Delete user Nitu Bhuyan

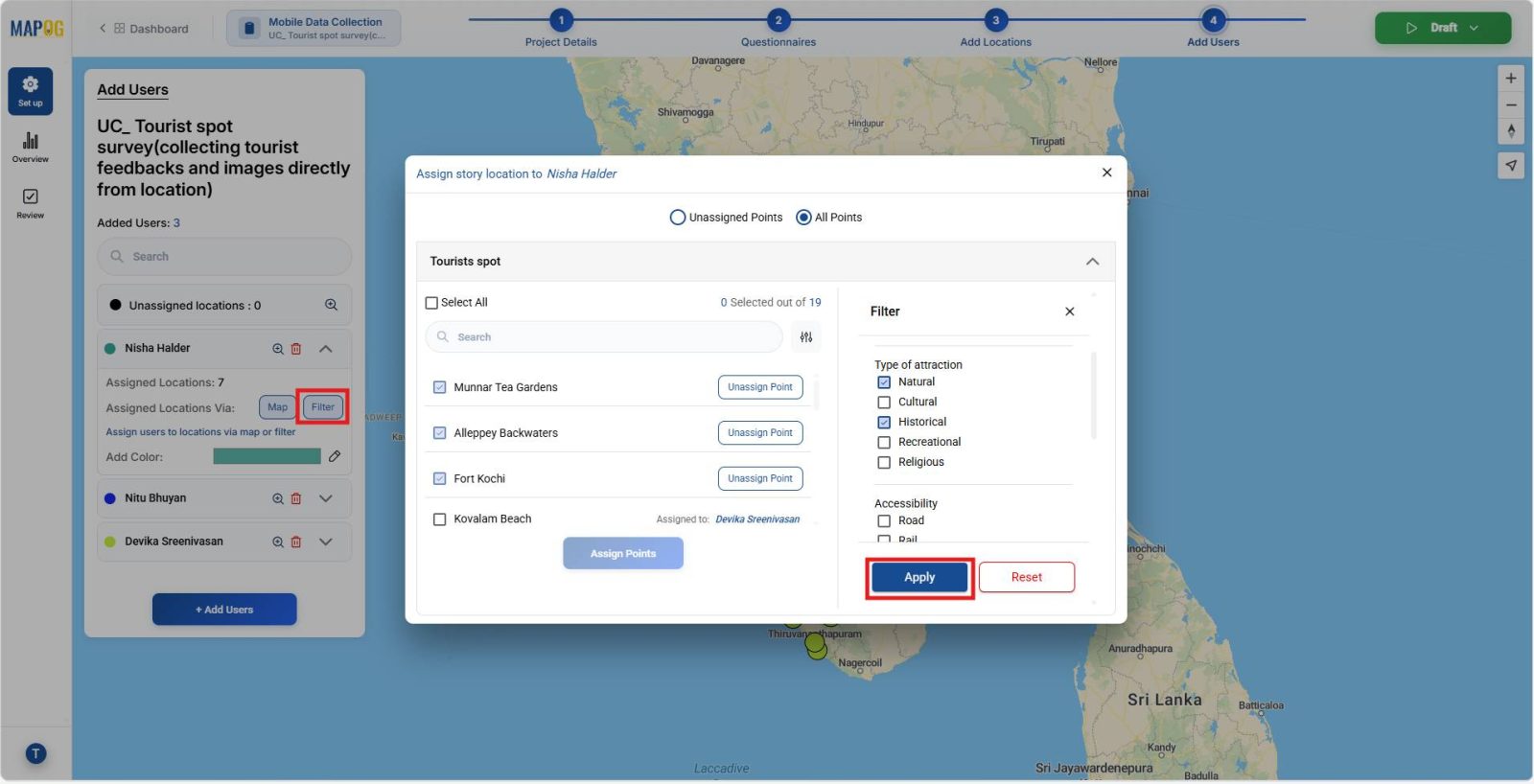tap(296, 498)
